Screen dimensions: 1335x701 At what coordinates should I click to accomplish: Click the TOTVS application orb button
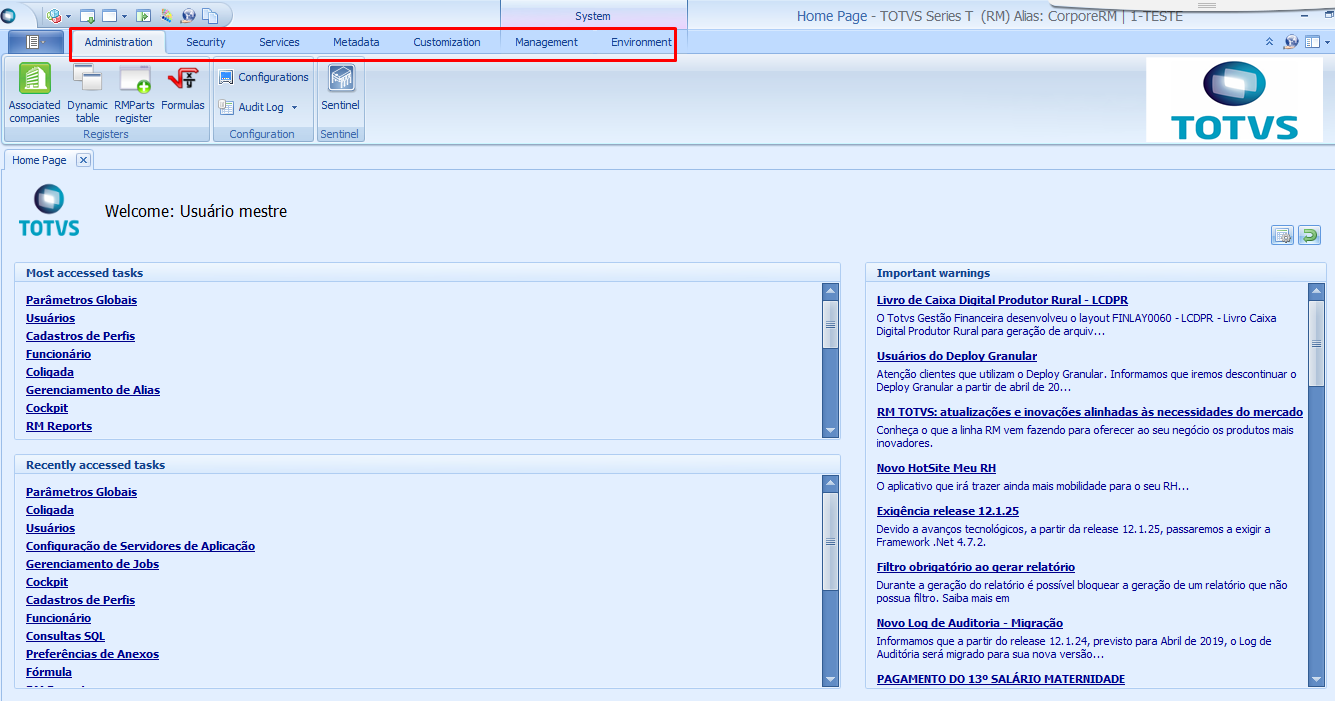(9, 15)
